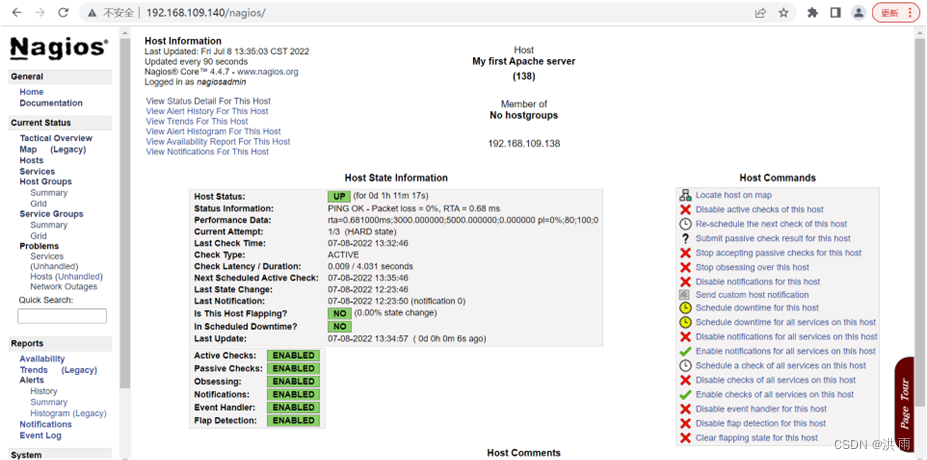Viewport: 927px width, 460px height.
Task: Open Event Log in the sidebar
Action: (40, 436)
